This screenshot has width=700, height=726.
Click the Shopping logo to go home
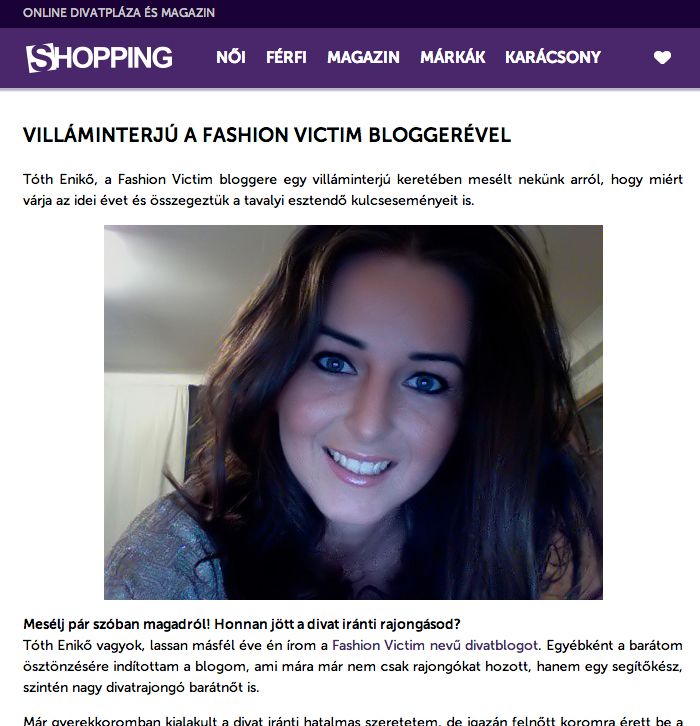pos(99,58)
